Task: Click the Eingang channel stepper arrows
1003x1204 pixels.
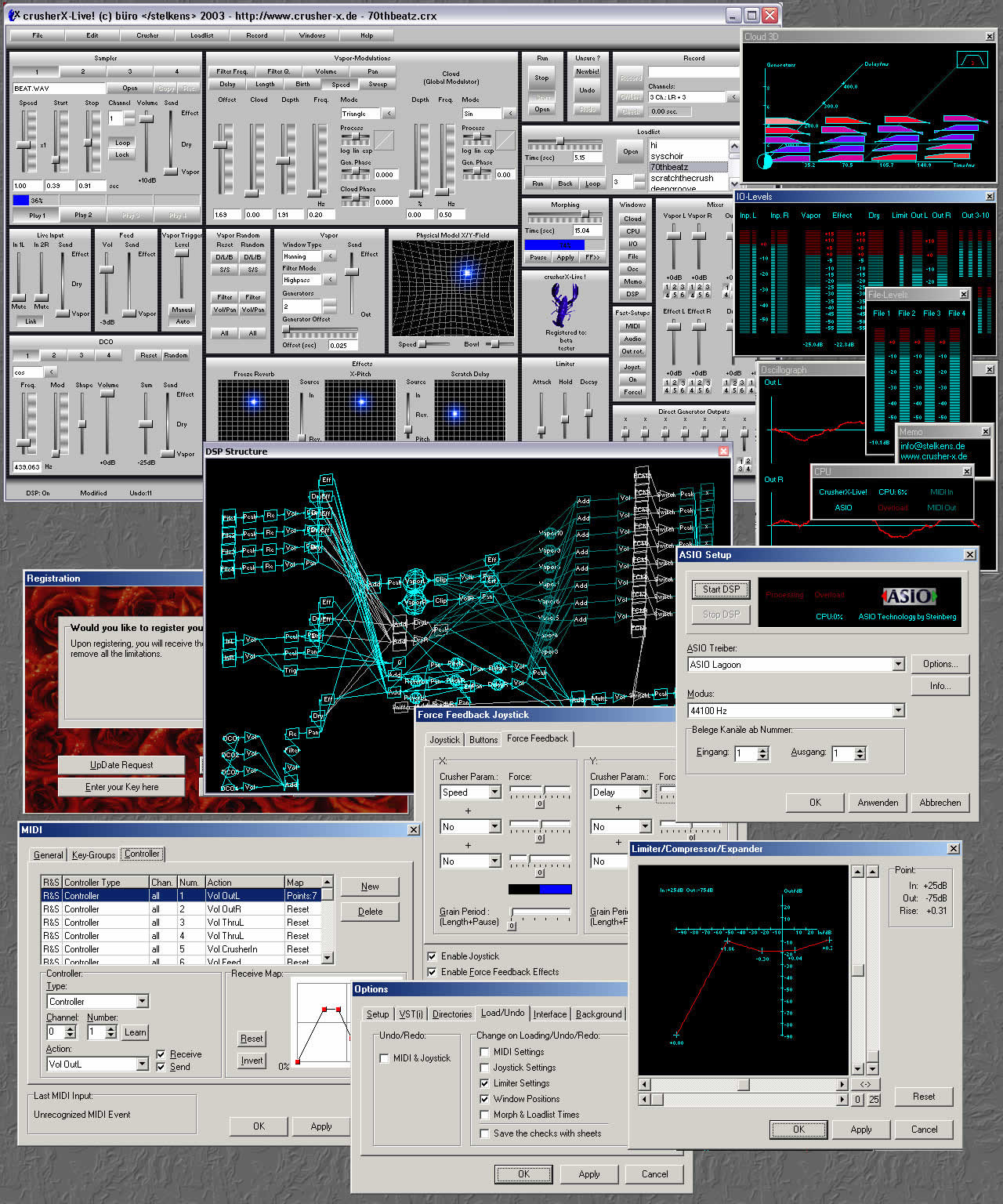Action: pos(762,753)
